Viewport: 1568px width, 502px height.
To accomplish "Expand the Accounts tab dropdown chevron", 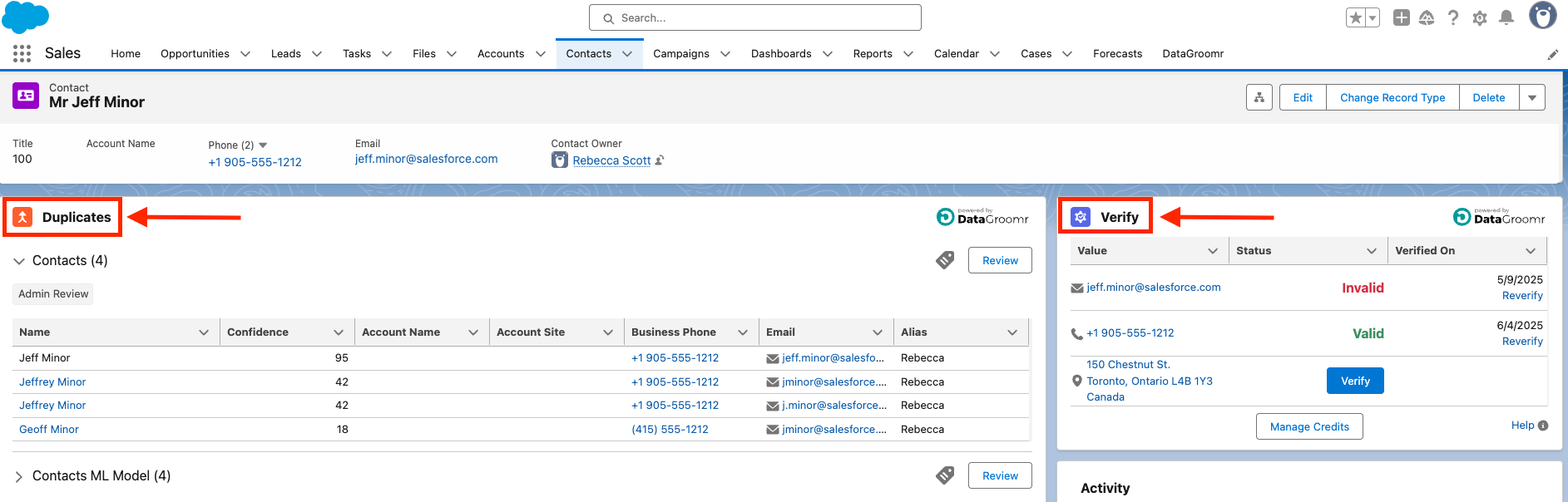I will point(541,54).
